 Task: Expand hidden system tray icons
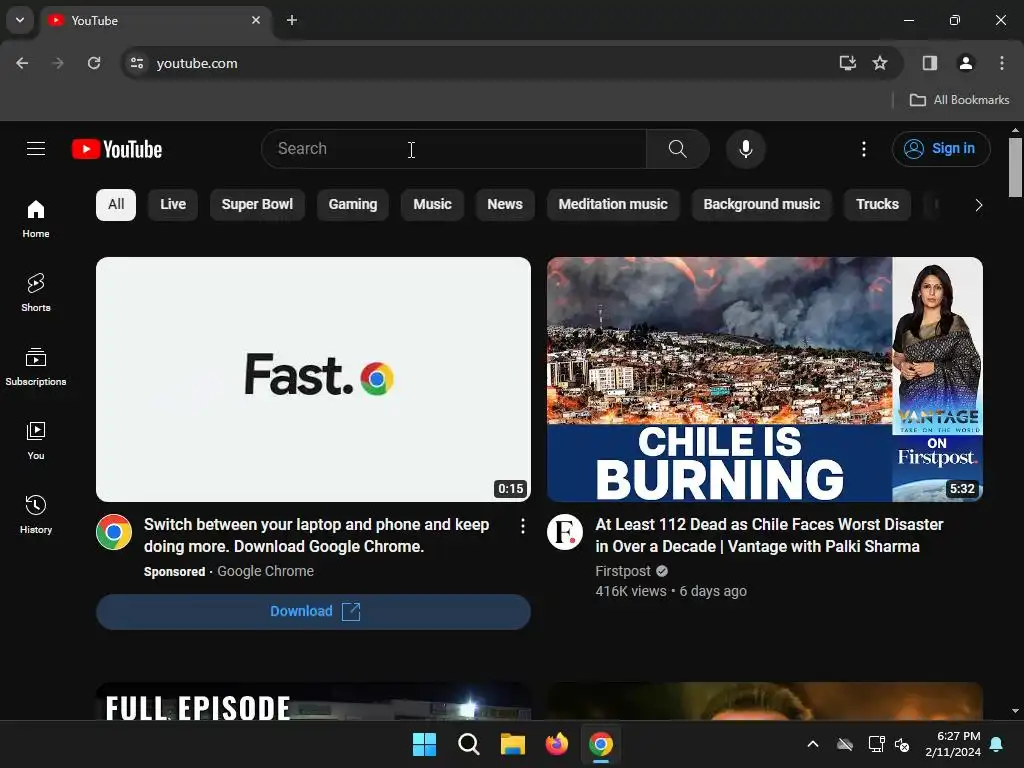[812, 744]
